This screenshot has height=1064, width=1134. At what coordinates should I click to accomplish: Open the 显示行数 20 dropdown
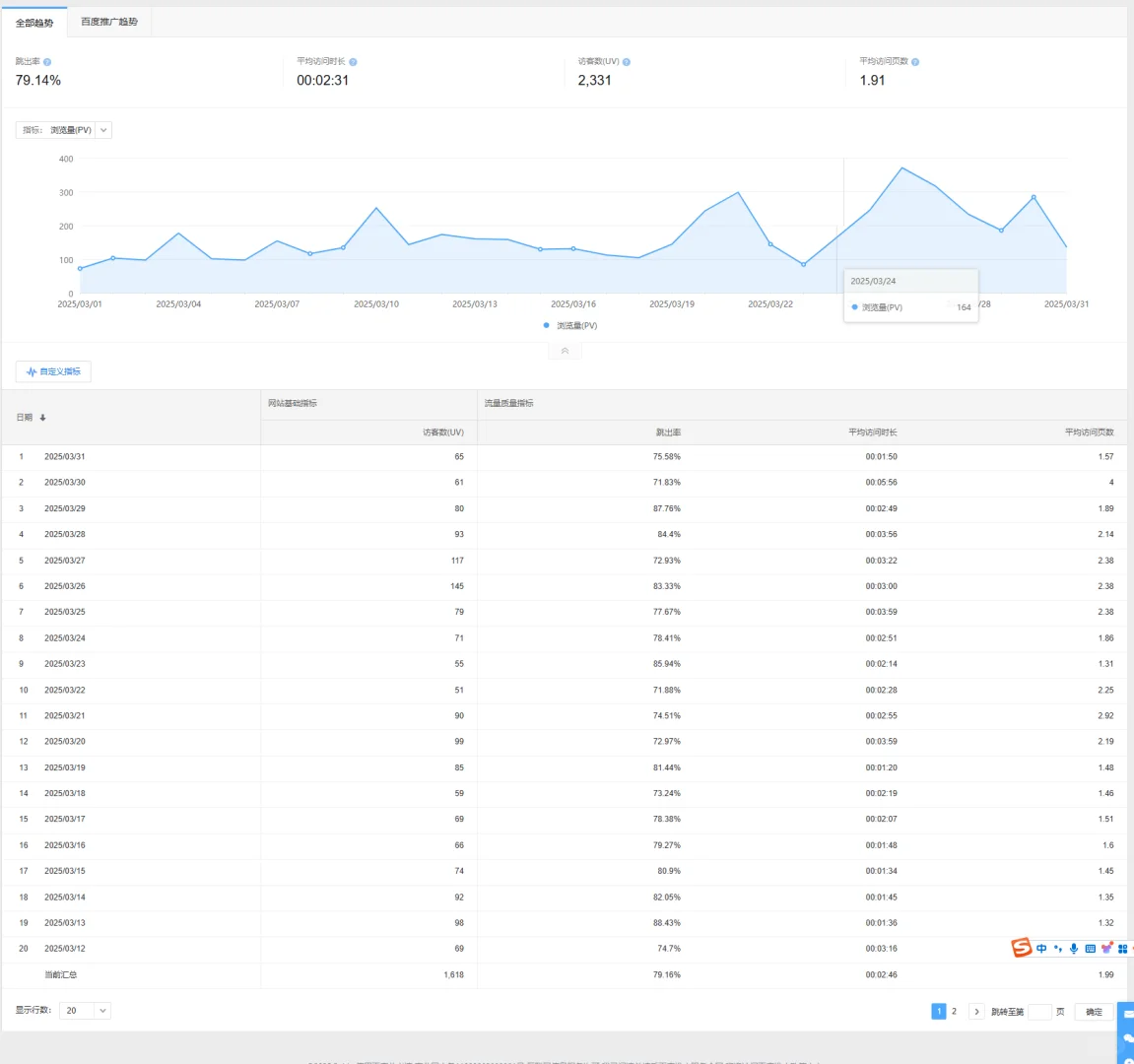pos(85,1011)
